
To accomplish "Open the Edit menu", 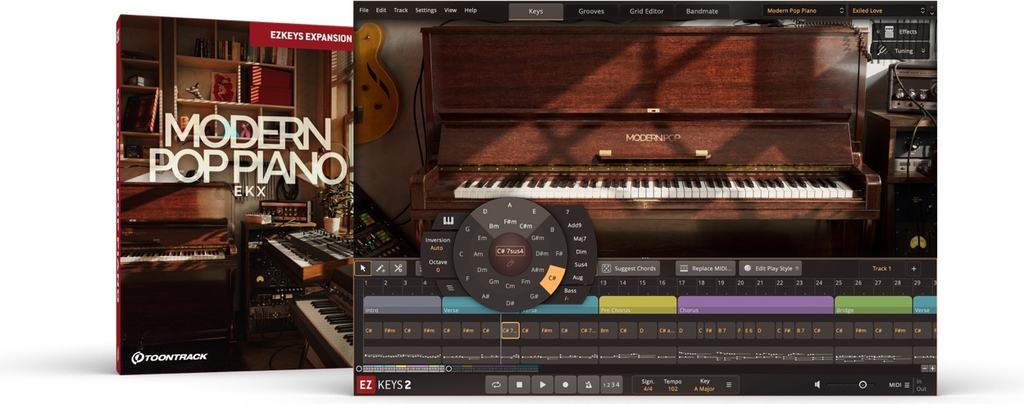I will click(x=381, y=10).
